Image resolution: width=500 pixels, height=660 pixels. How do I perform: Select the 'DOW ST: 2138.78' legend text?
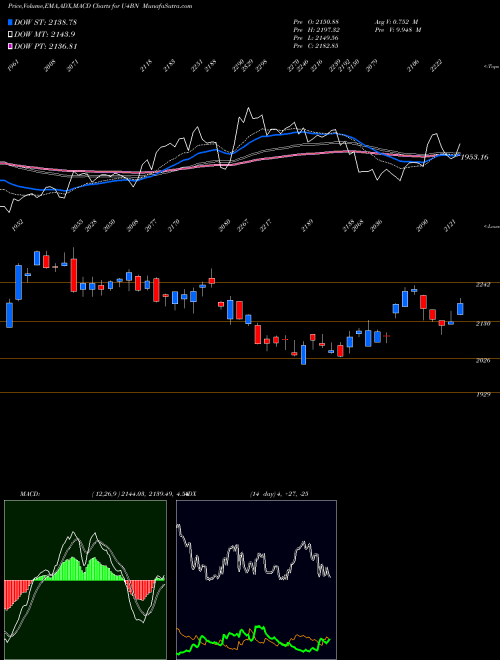[45, 23]
